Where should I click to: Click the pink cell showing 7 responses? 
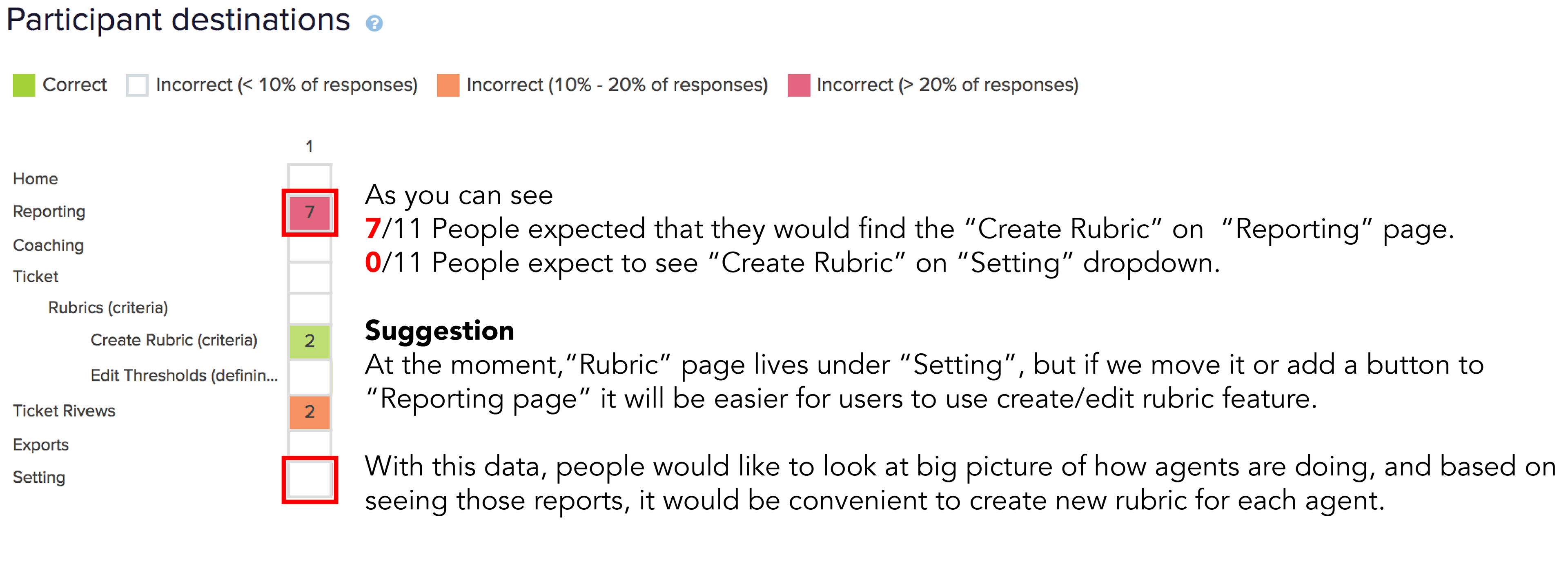click(x=309, y=212)
